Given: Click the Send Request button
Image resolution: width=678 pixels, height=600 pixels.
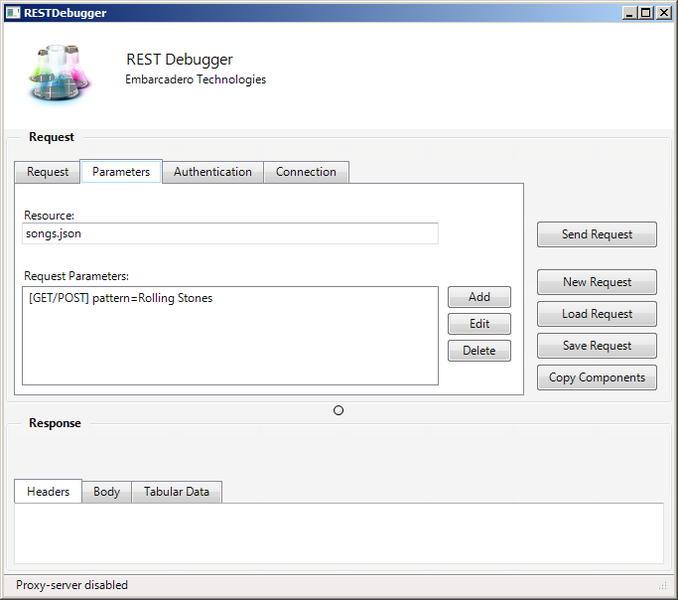Looking at the screenshot, I should [597, 234].
